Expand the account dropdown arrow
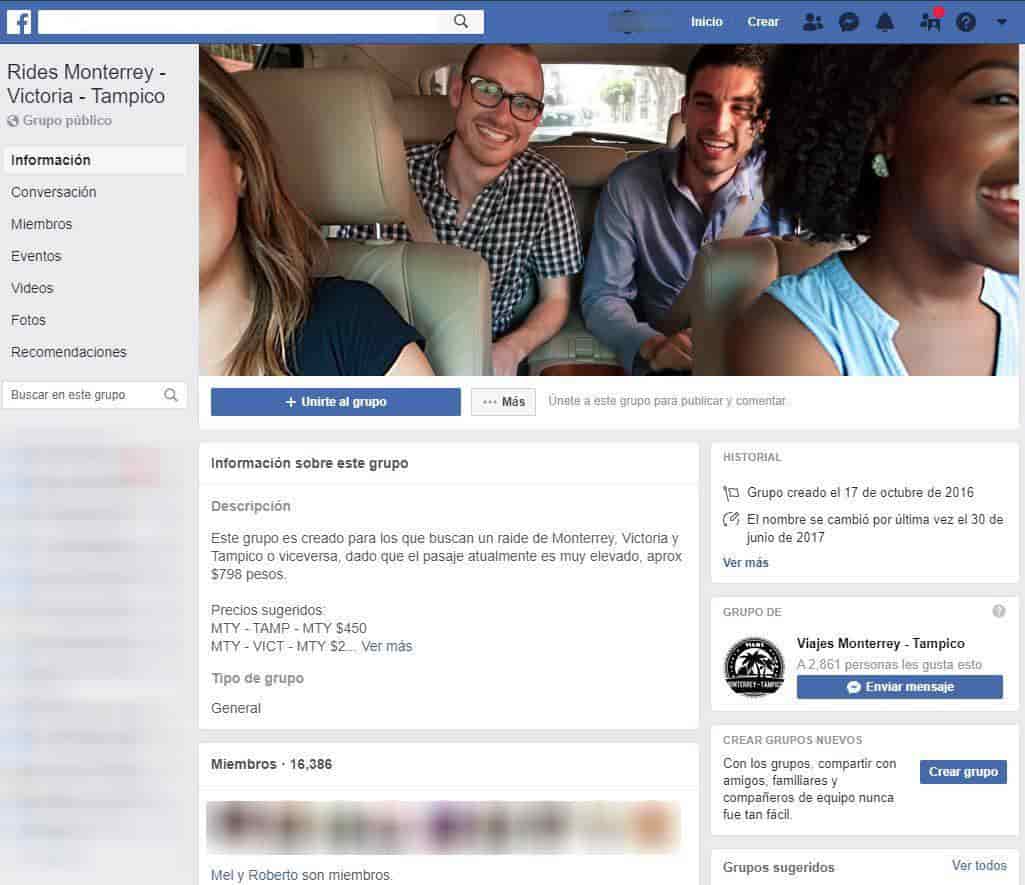1025x885 pixels. click(1002, 22)
